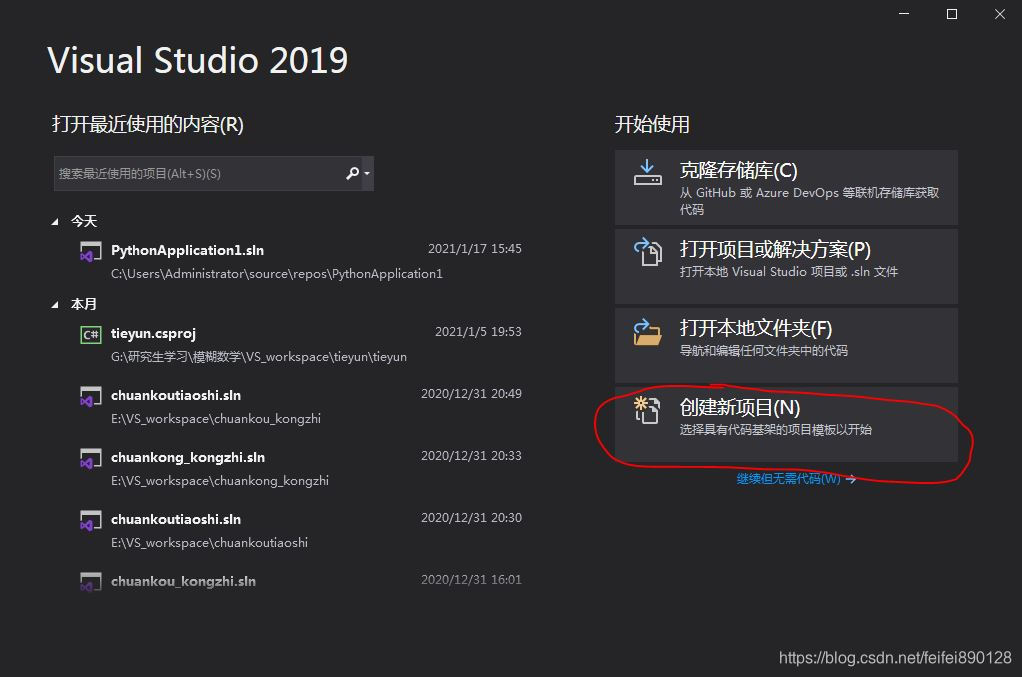Focus the recent projects search box
This screenshot has height=677, width=1022.
tap(199, 173)
